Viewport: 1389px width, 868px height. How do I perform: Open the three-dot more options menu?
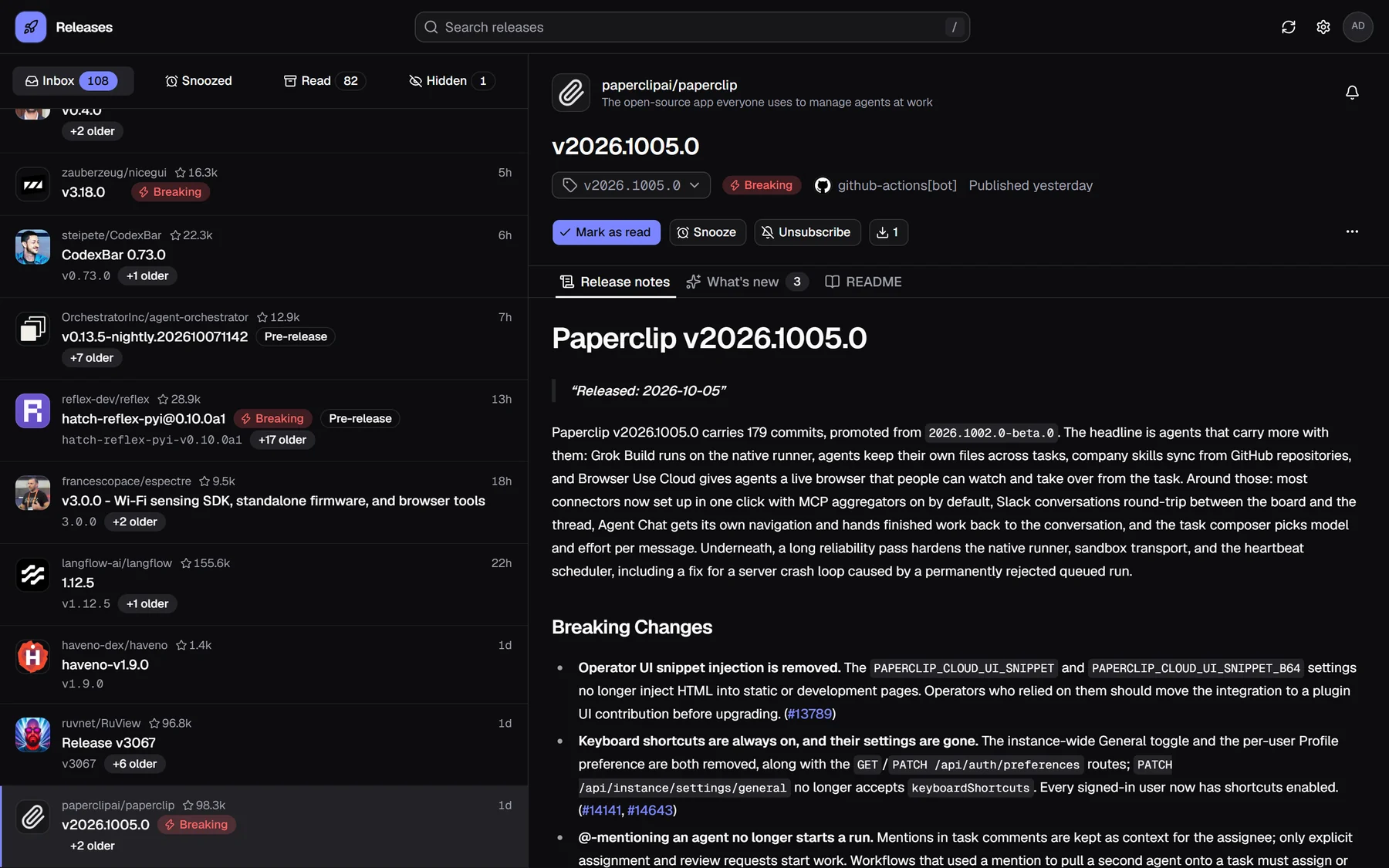tap(1352, 231)
